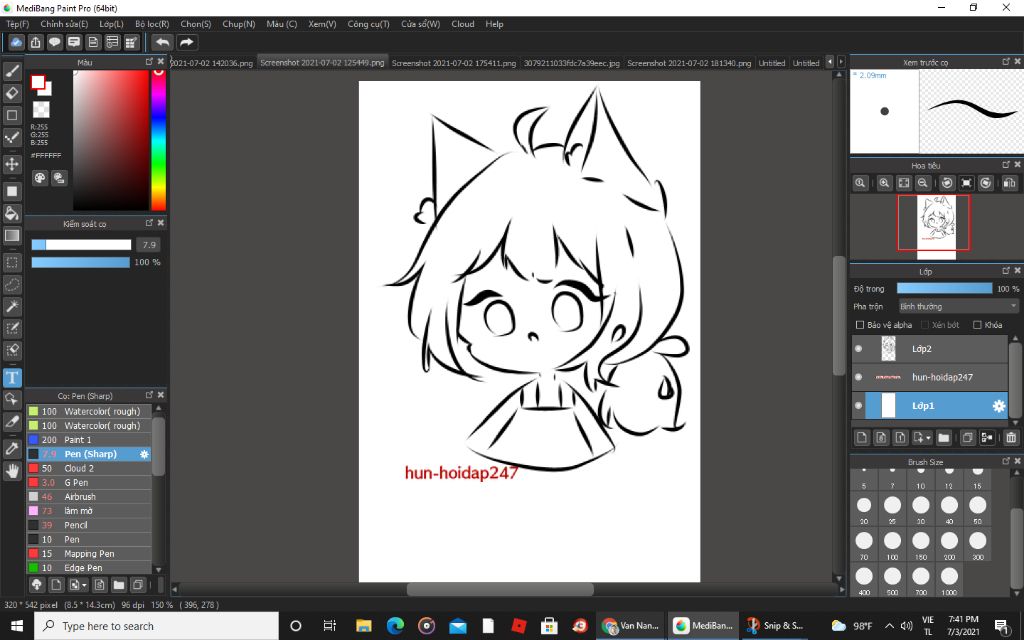Toggle visibility of hun-hoidap247 layer
1024x640 pixels.
[x=858, y=377]
